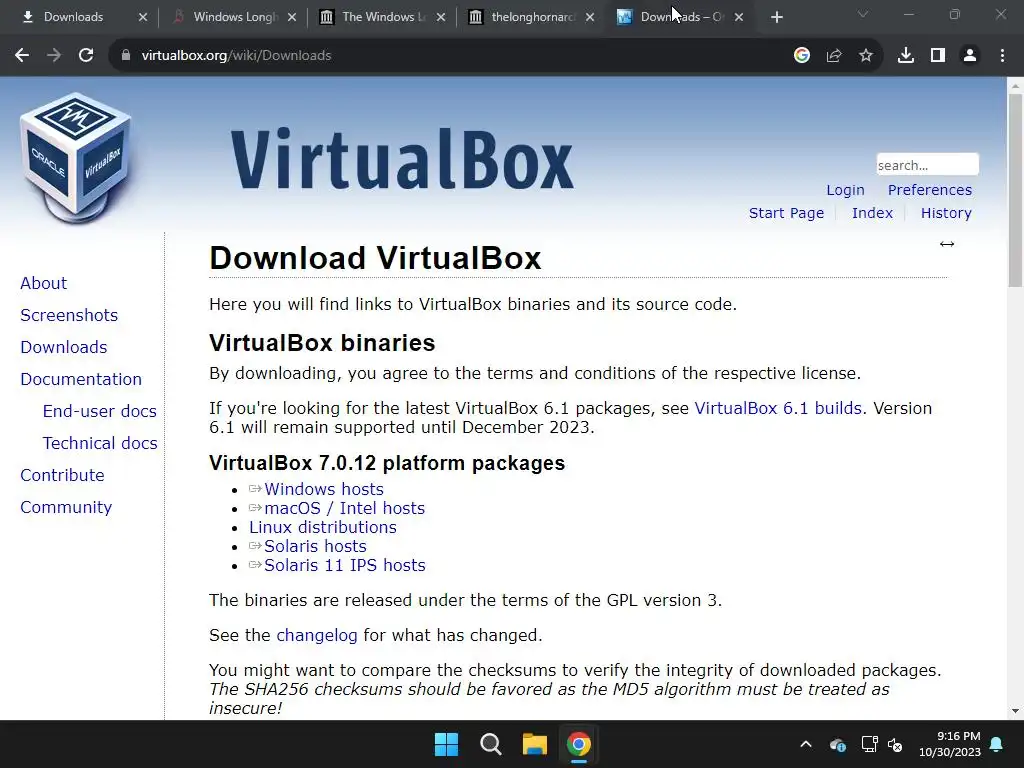The height and width of the screenshot is (768, 1024).
Task: Click the page vertical scrollbar thumb
Action: [1015, 190]
